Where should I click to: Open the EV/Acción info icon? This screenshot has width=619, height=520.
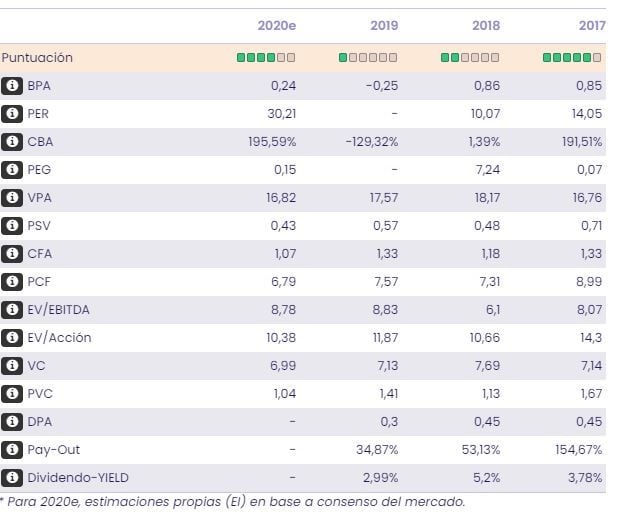tap(13, 338)
